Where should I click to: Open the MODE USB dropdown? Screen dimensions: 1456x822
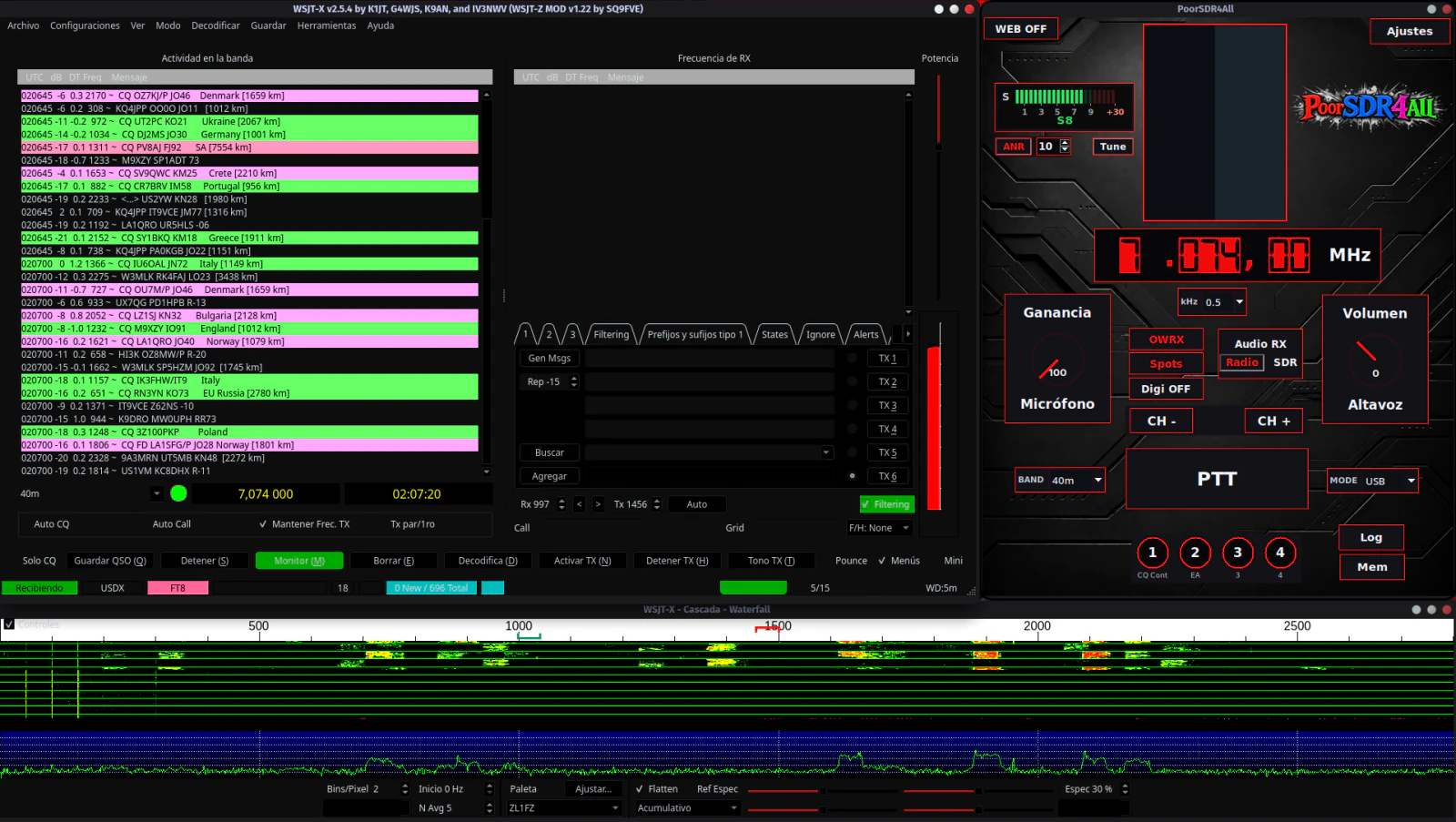coord(1373,481)
